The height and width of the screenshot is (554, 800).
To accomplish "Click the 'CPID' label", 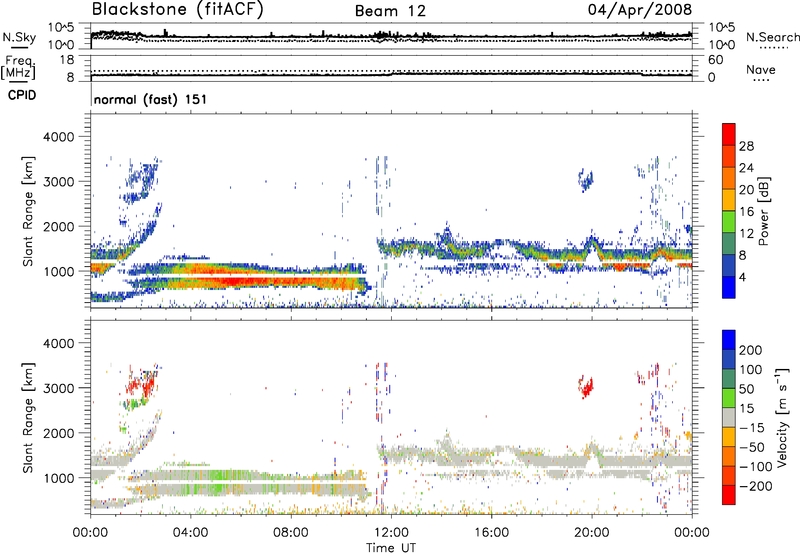I will point(22,95).
